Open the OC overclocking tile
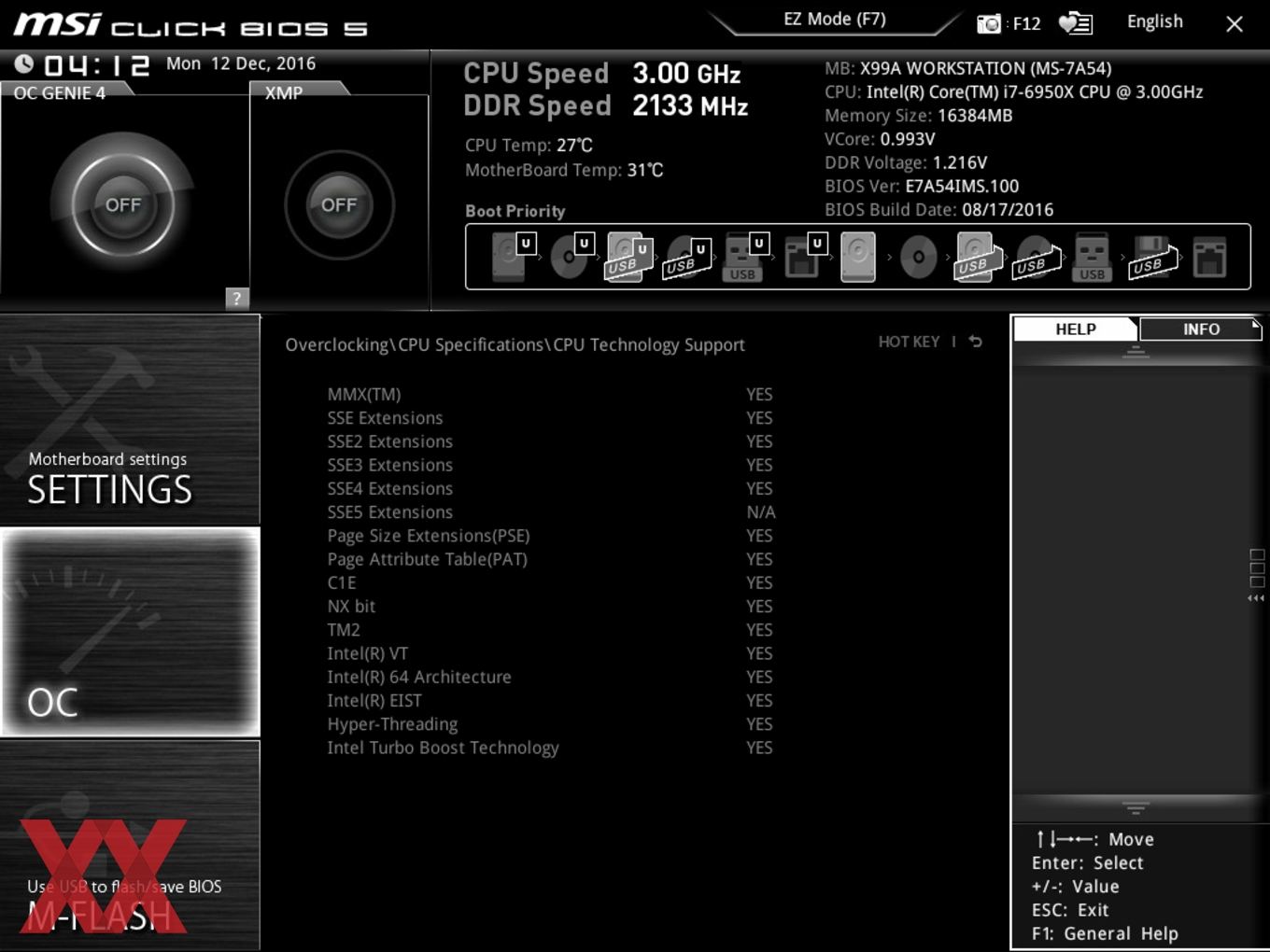Image resolution: width=1270 pixels, height=952 pixels. click(130, 632)
